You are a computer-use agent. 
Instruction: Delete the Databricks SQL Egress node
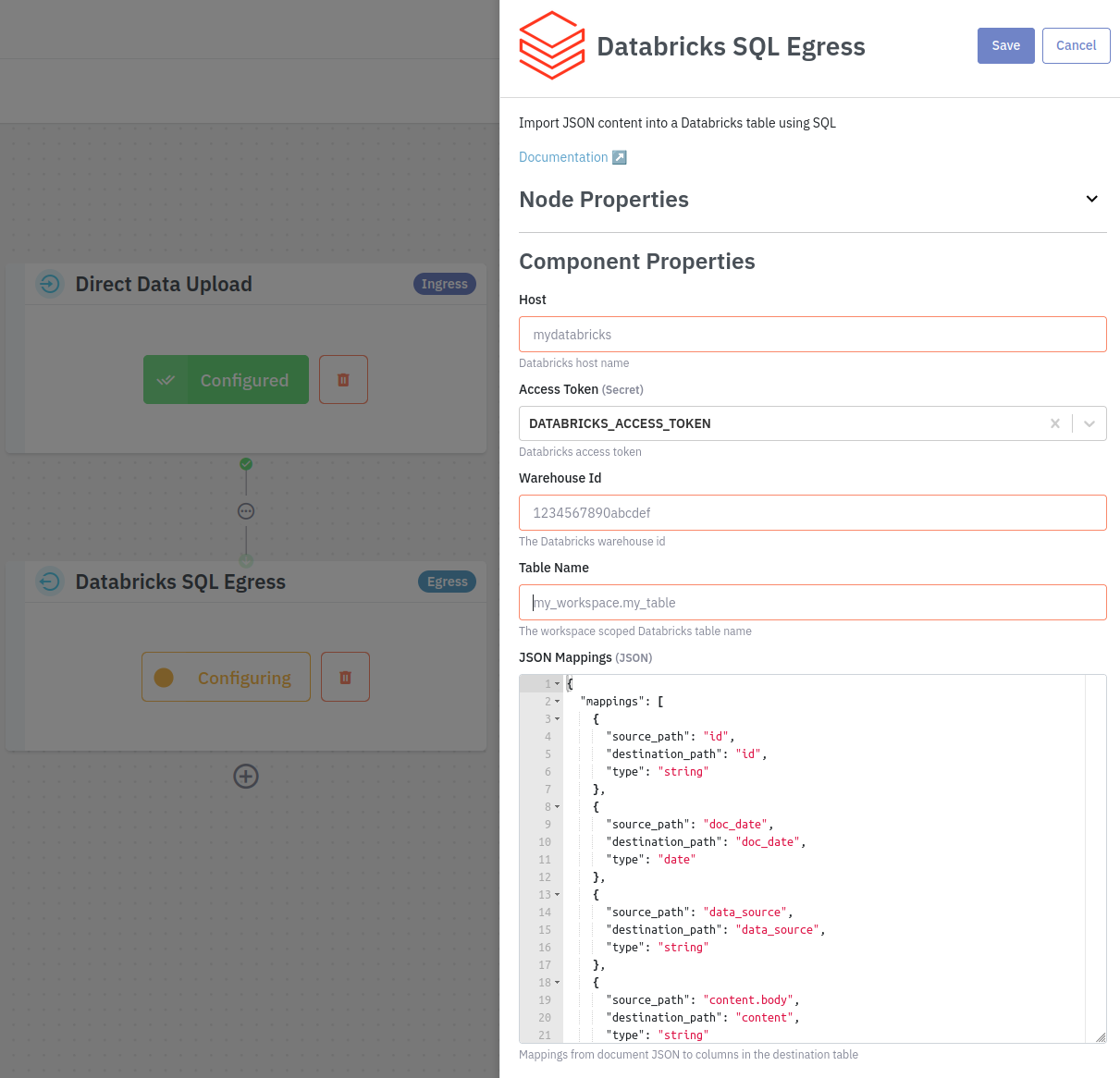coord(345,677)
